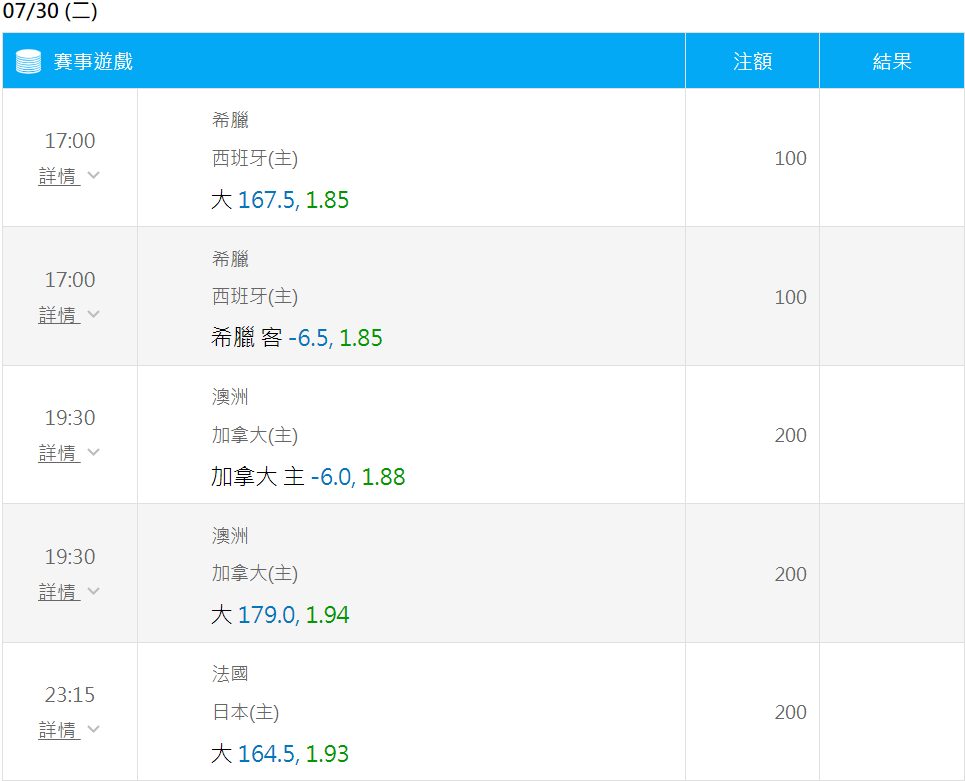Open 詳情 for 23:15 France-Japan bet
This screenshot has width=965, height=781.
click(59, 730)
